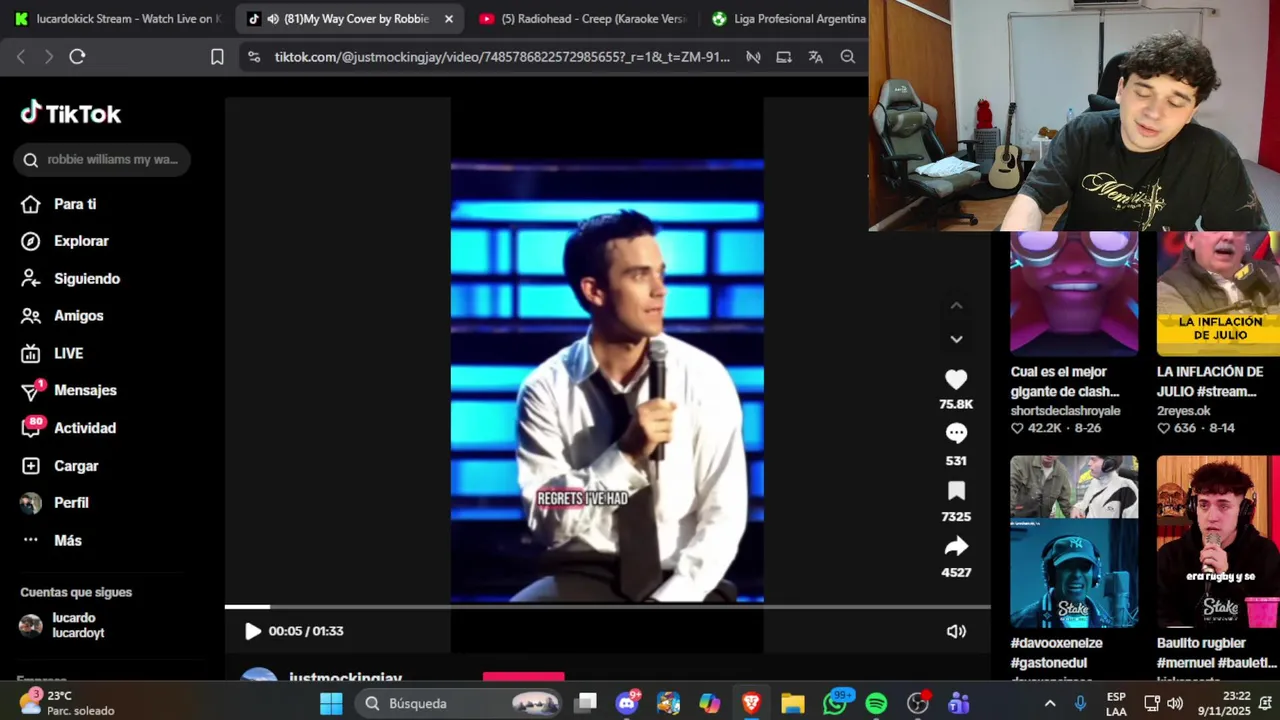The width and height of the screenshot is (1280, 720).
Task: Toggle the address bar icon left of cast
Action: pos(753,57)
